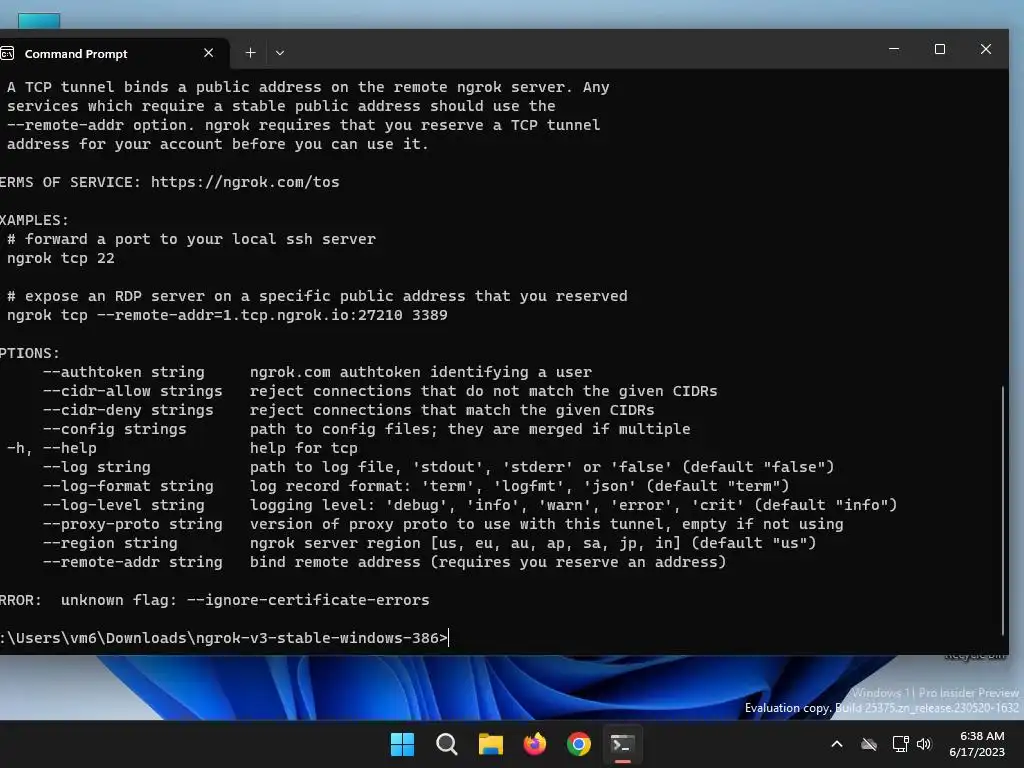Click the '--region string' option text
Image resolution: width=1024 pixels, height=768 pixels.
click(110, 543)
